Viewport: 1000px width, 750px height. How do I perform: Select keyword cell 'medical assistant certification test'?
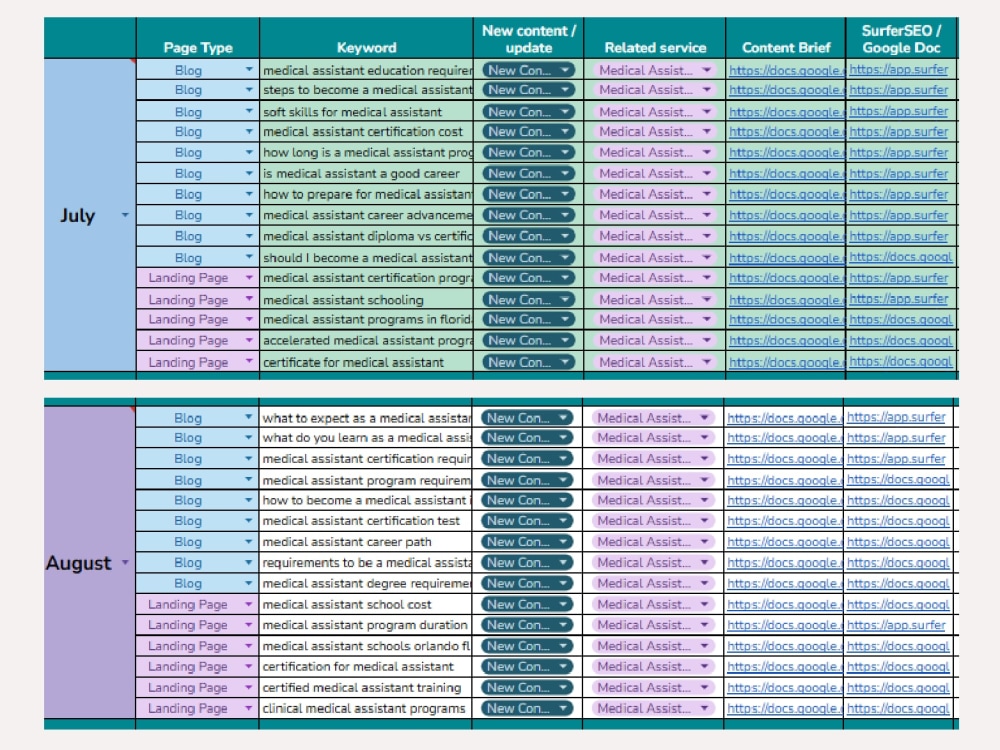click(x=365, y=520)
